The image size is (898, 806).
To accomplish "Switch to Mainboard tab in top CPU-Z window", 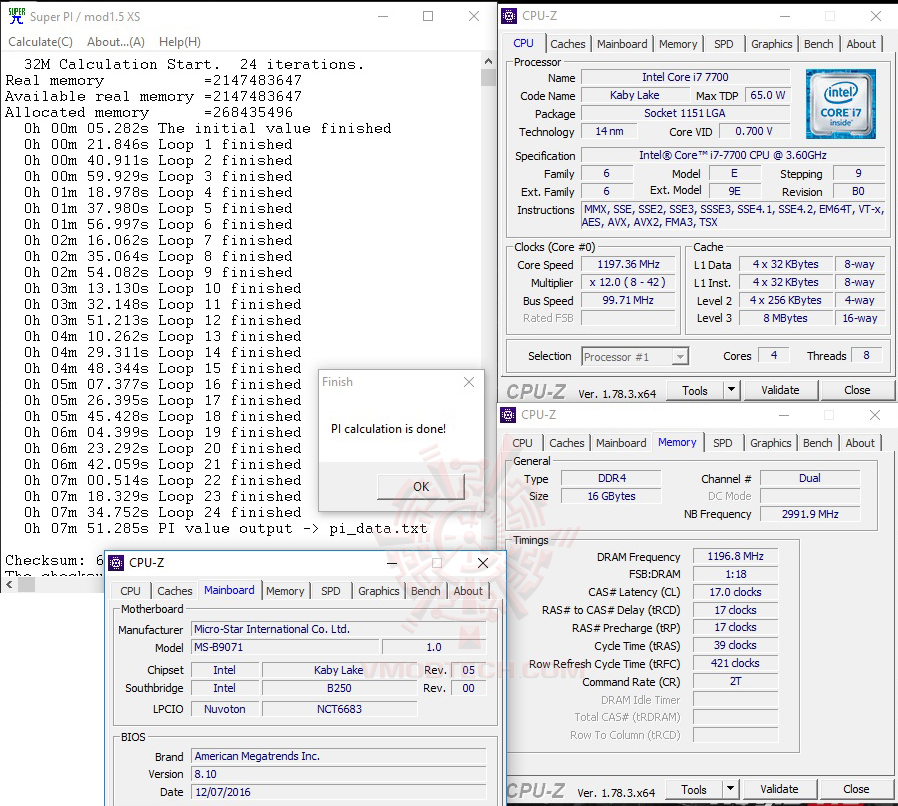I will tap(622, 44).
